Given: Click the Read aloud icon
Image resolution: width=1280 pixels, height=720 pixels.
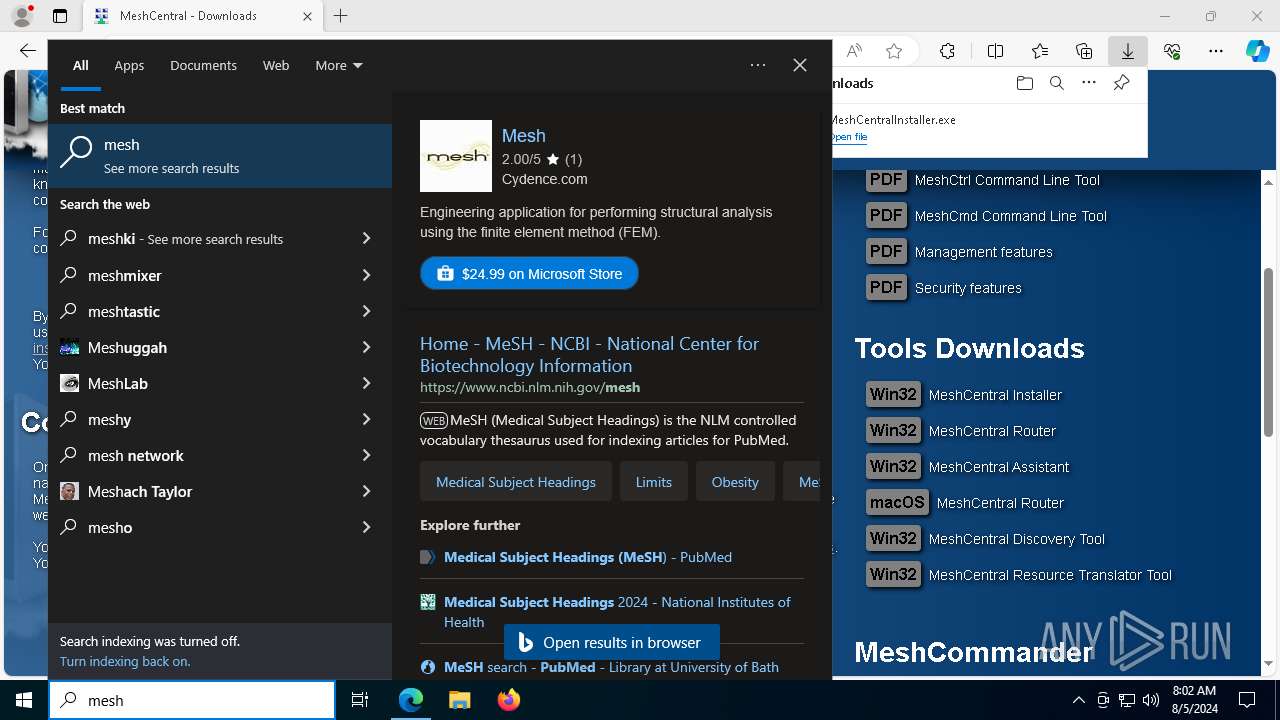Looking at the screenshot, I should 854,51.
